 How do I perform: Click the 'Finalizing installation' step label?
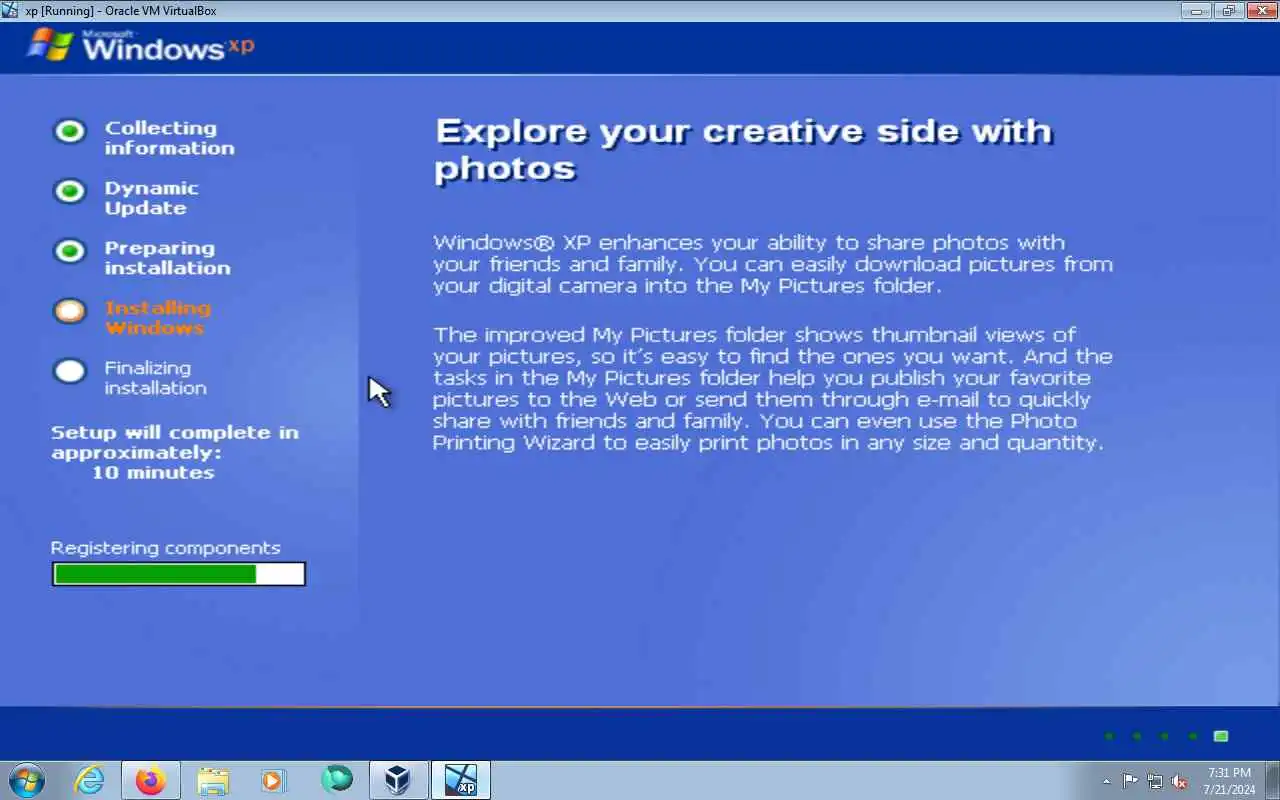pos(155,378)
